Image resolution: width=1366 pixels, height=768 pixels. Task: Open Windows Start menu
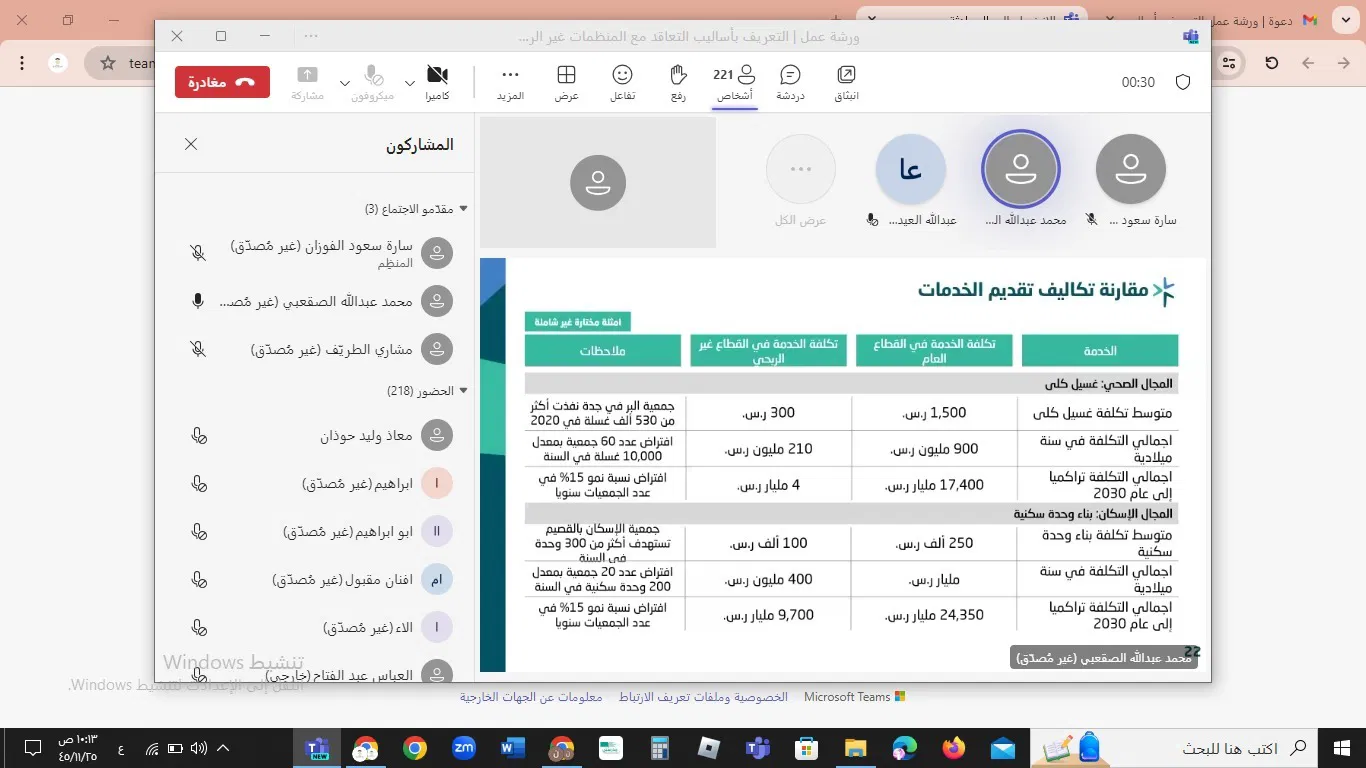1343,748
